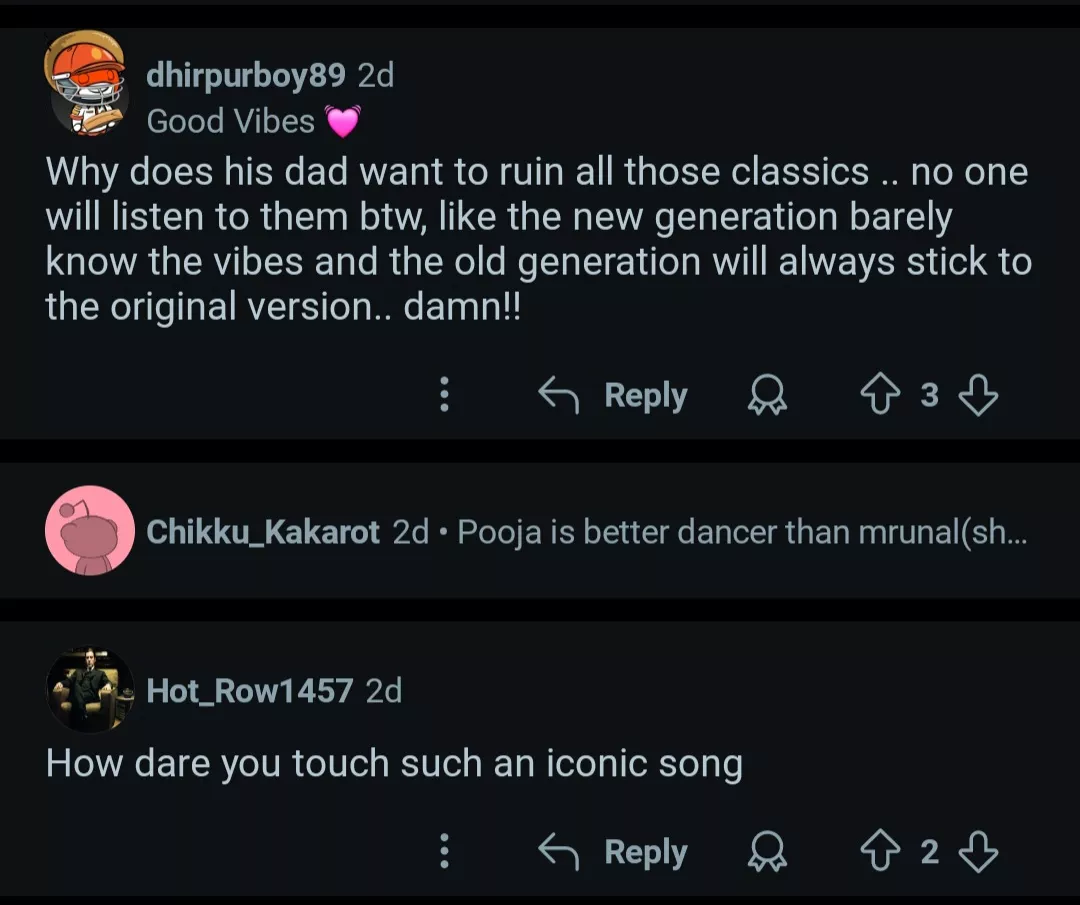Image resolution: width=1080 pixels, height=905 pixels.
Task: Open the dhirpurboy89 username link
Action: (x=246, y=75)
